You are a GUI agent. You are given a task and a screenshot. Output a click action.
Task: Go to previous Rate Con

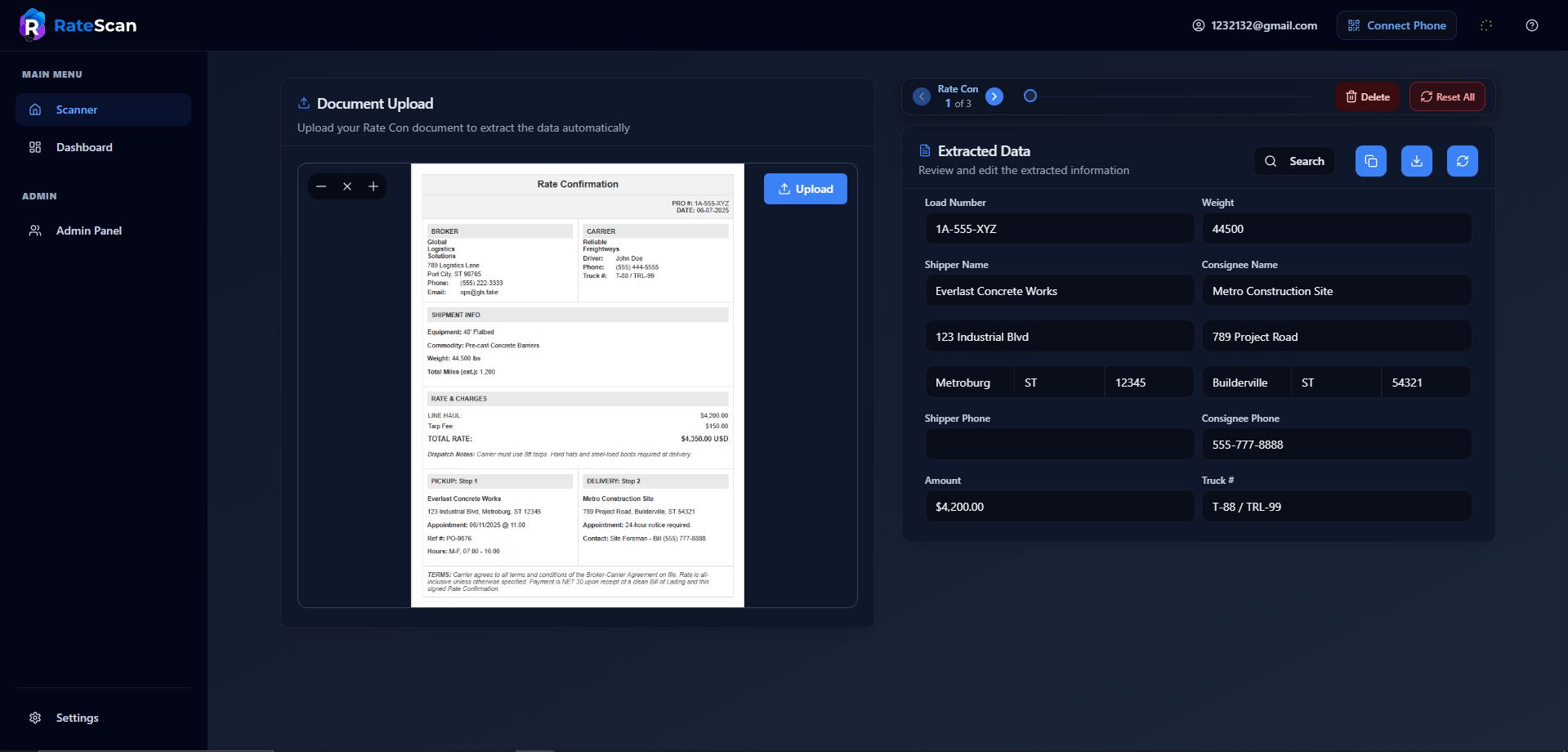coord(922,96)
